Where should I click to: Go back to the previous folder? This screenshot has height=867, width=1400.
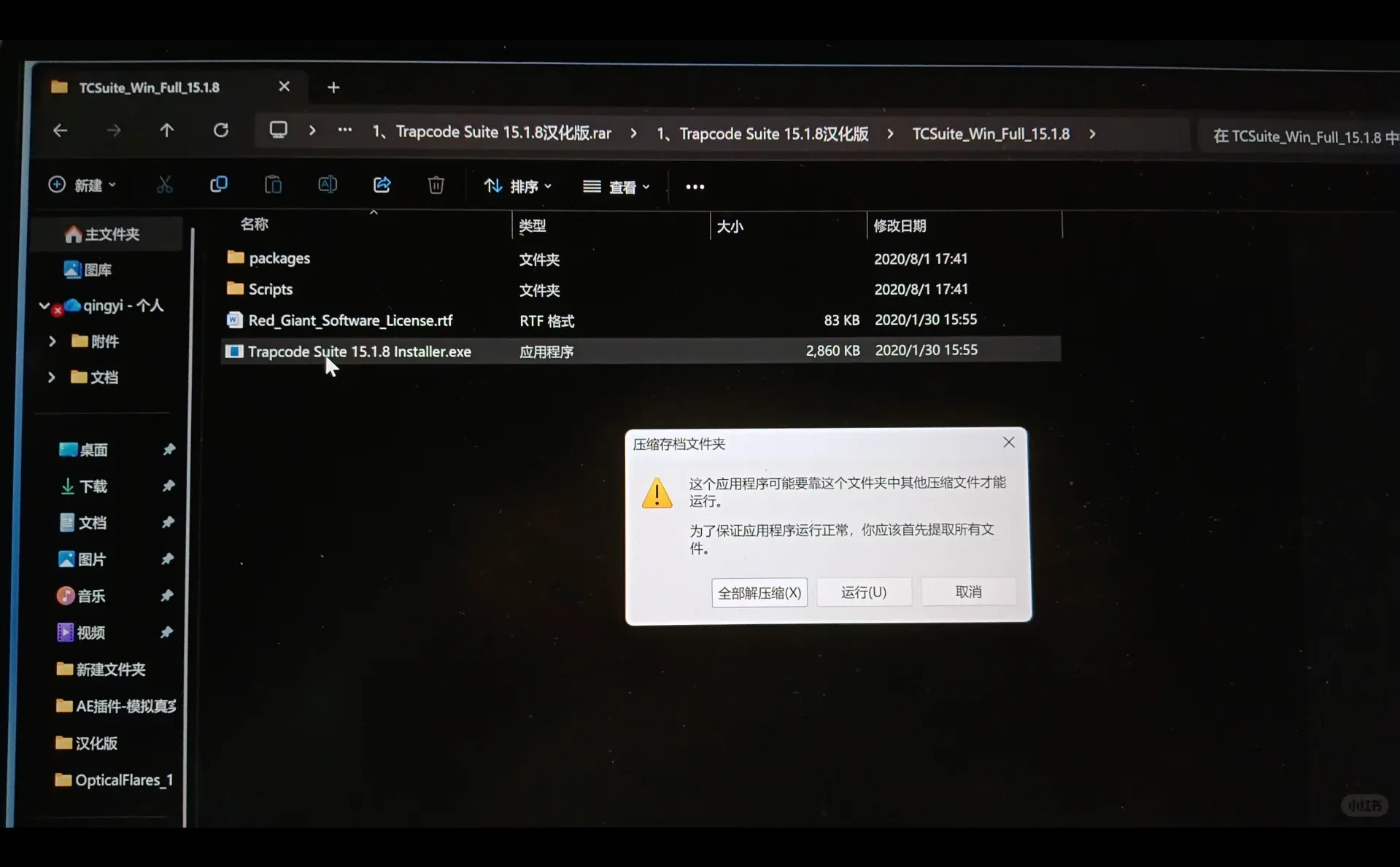pyautogui.click(x=61, y=131)
